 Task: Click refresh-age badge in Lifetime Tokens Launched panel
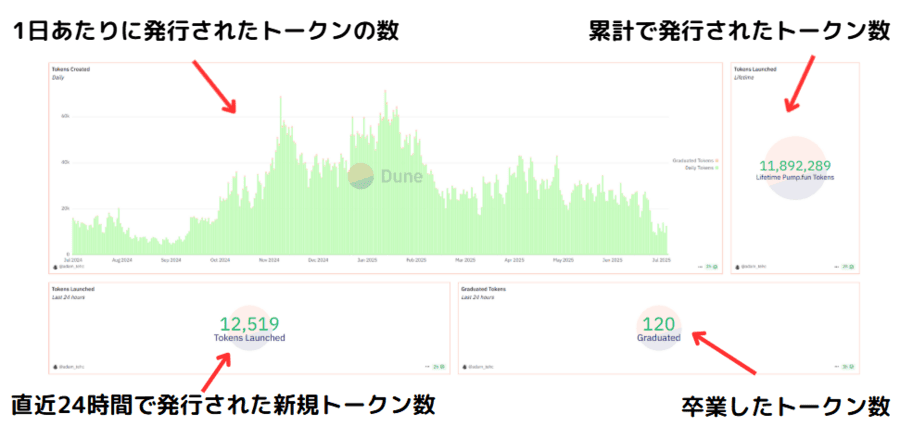848,267
